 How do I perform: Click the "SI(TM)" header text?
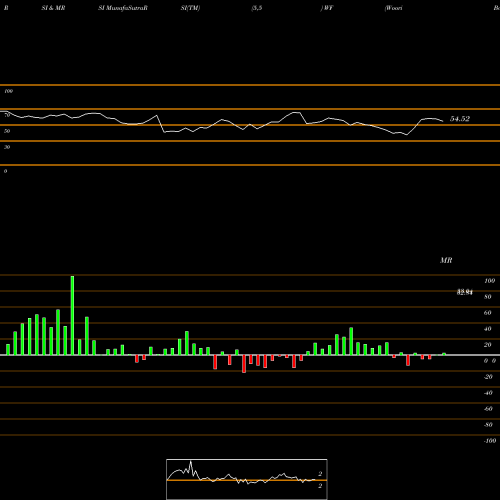click(x=190, y=8)
